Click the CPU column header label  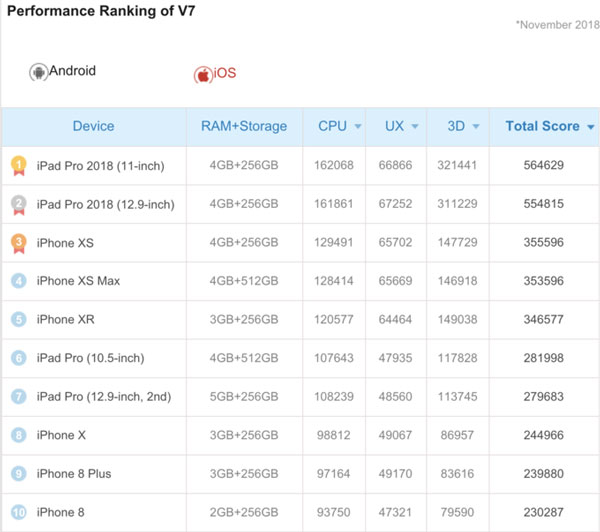pos(333,126)
